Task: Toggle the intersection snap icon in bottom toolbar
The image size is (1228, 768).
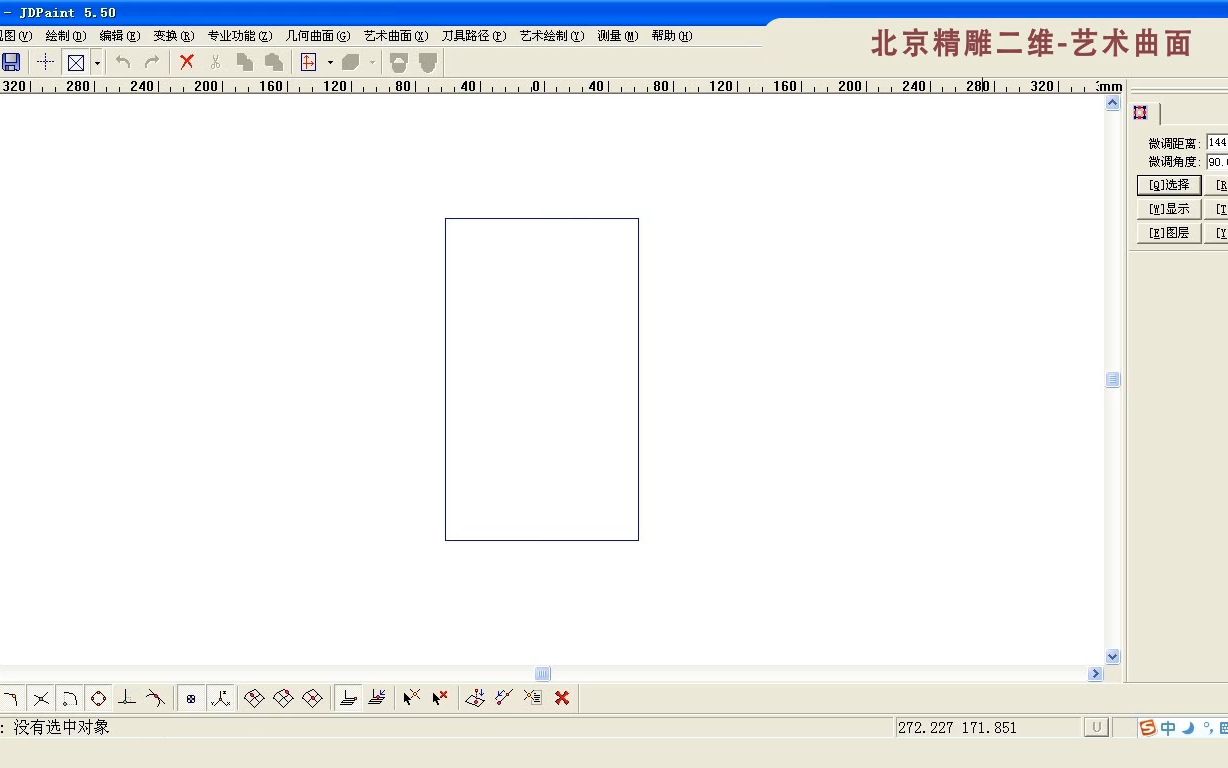Action: click(x=42, y=698)
